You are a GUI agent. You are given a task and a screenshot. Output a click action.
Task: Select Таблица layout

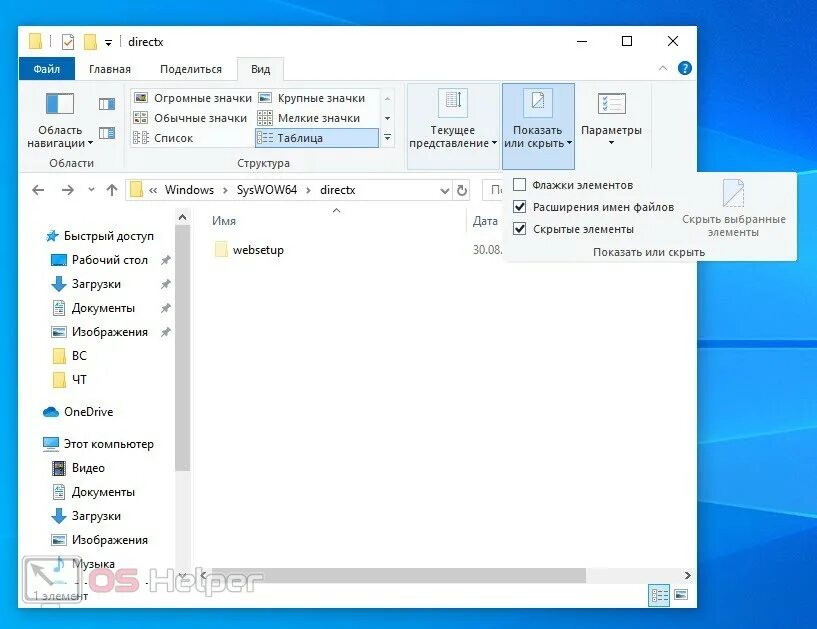317,138
